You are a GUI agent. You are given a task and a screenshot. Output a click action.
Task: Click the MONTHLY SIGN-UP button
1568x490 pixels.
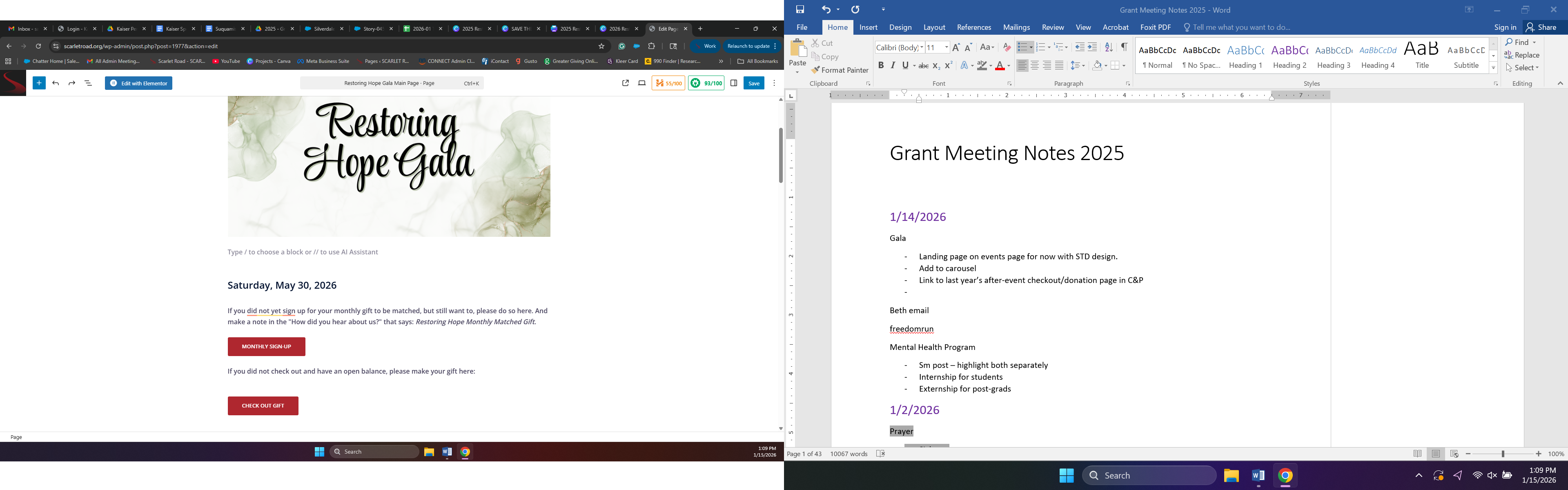point(266,346)
